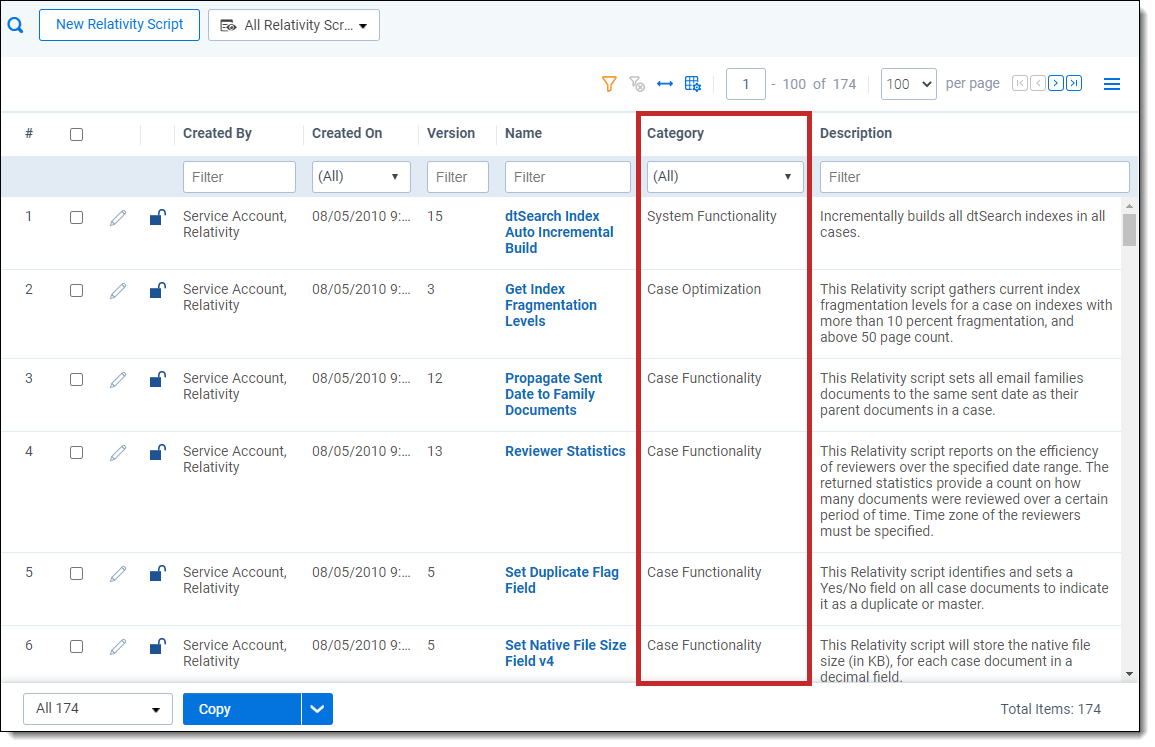The height and width of the screenshot is (747, 1155).
Task: Jump to the last page arrow
Action: coord(1074,83)
